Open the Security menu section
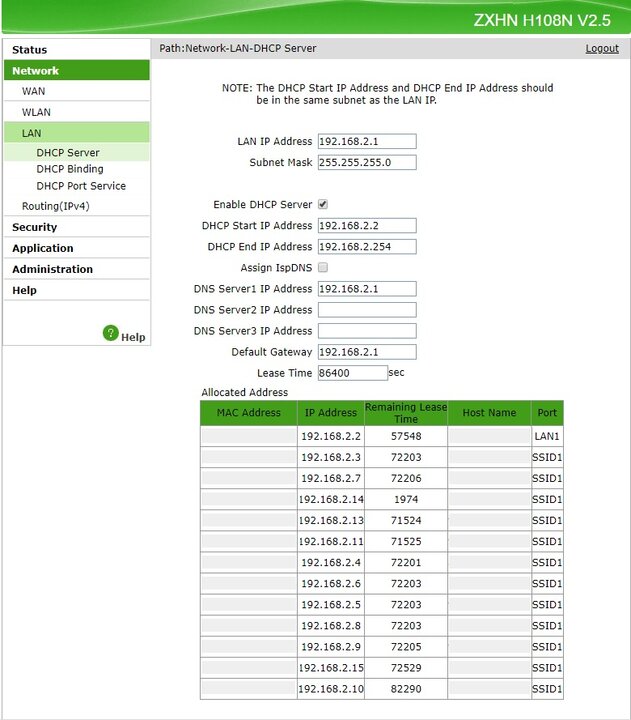Screen dimensions: 631x720 [77, 227]
